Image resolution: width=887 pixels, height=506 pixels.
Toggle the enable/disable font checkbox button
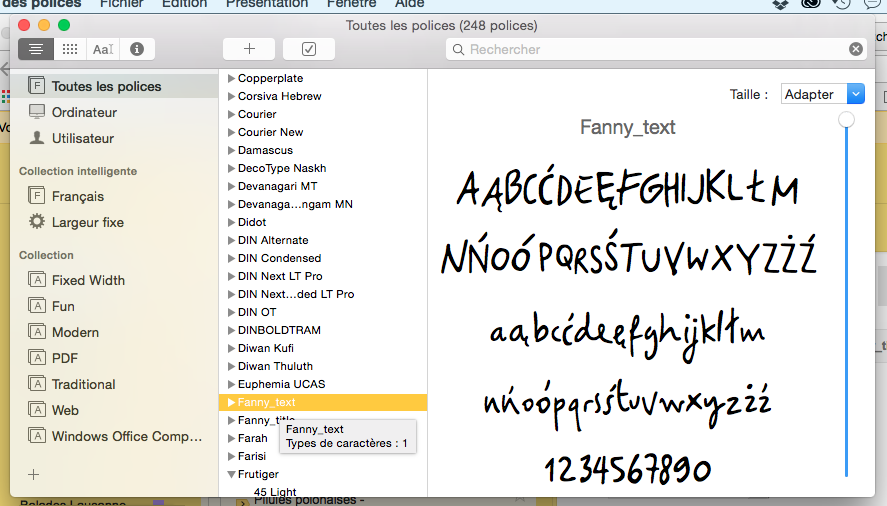click(x=309, y=49)
